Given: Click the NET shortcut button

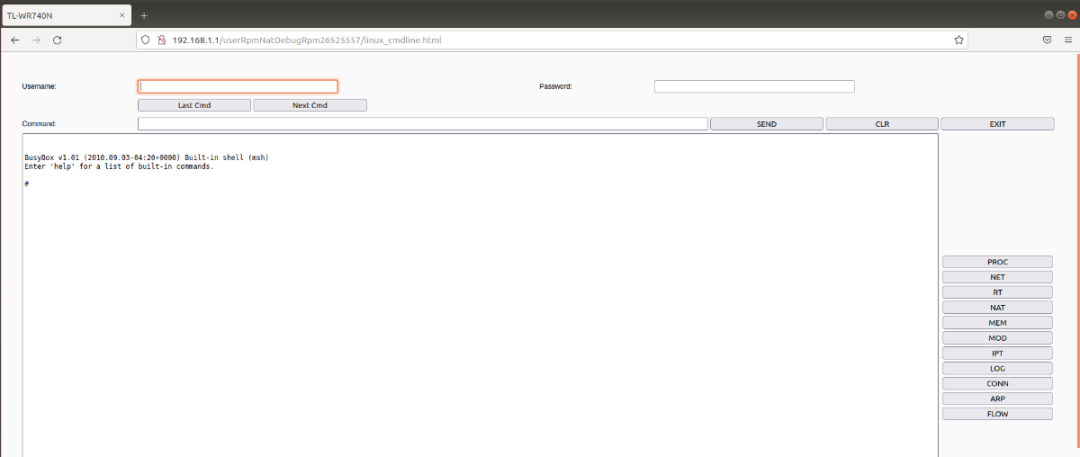Looking at the screenshot, I should (997, 277).
